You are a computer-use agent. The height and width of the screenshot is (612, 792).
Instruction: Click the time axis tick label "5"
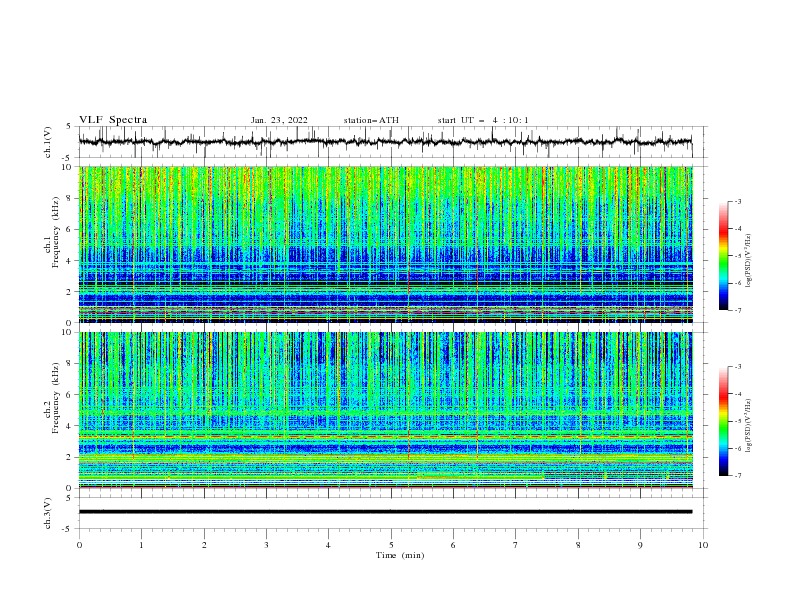pyautogui.click(x=391, y=545)
